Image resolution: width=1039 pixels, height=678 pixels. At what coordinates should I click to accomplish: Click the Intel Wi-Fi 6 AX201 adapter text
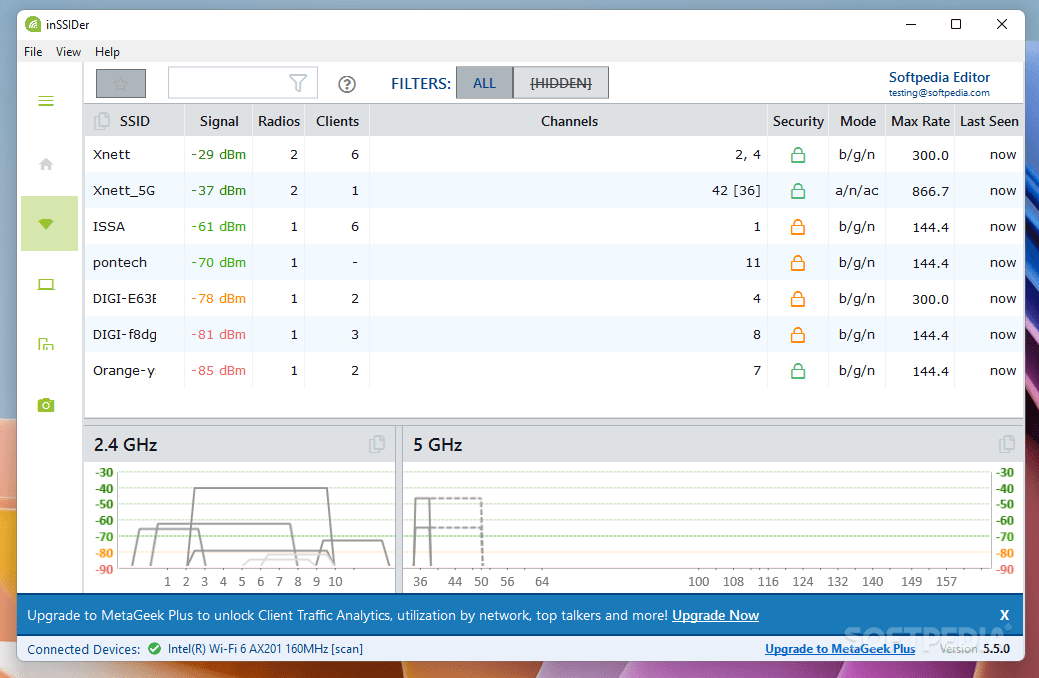[265, 649]
